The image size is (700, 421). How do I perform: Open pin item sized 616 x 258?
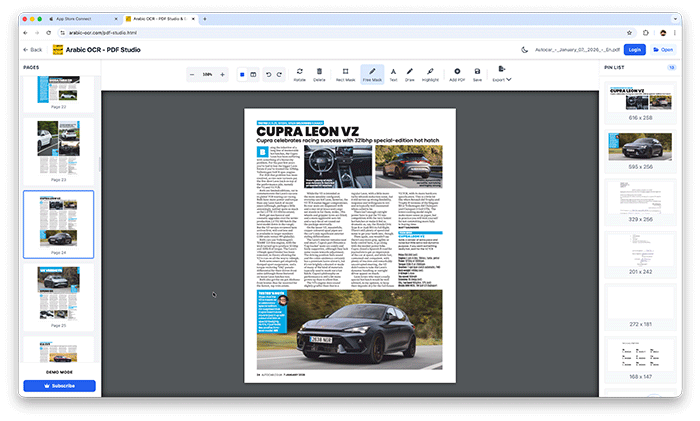pyautogui.click(x=640, y=102)
